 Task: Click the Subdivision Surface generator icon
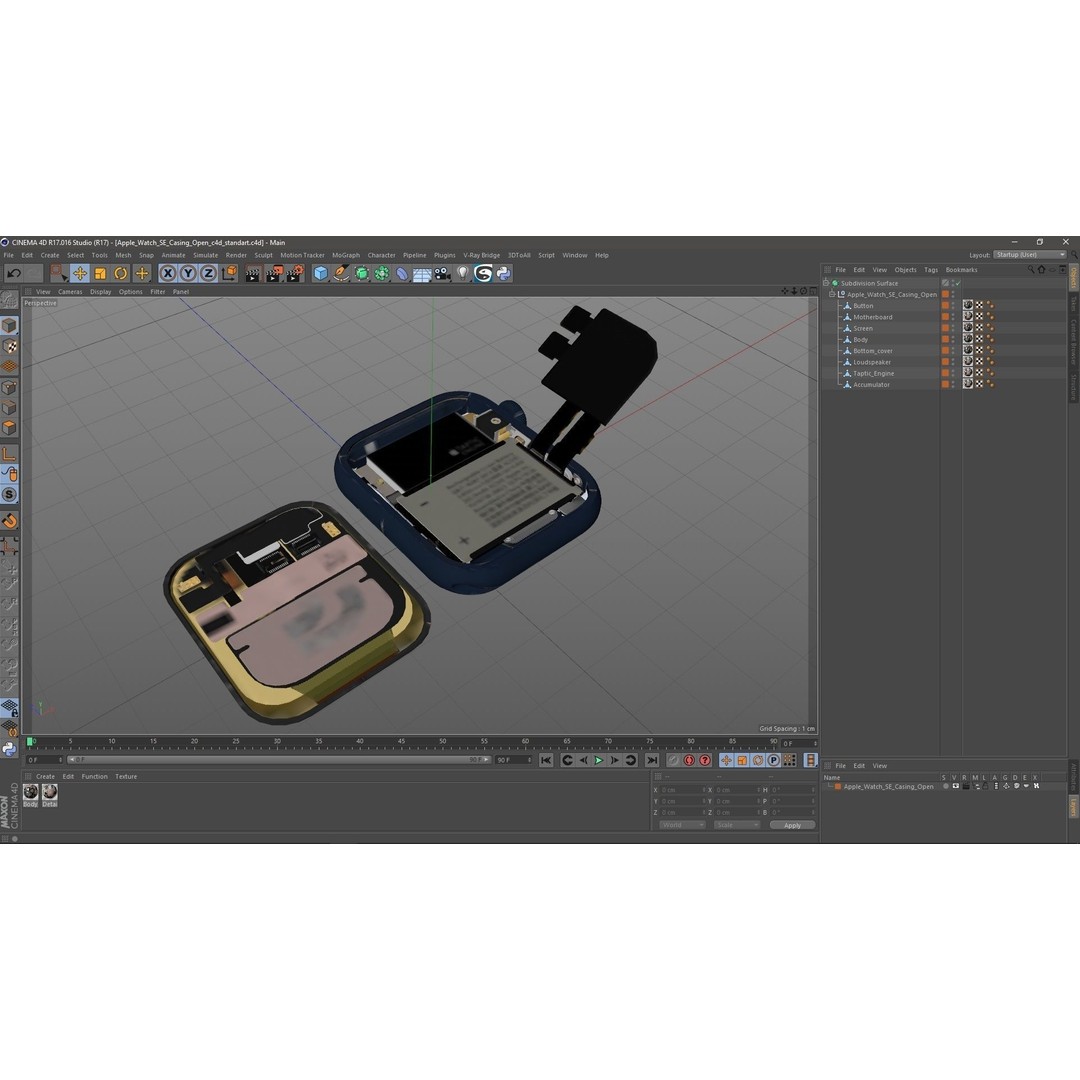tap(362, 273)
